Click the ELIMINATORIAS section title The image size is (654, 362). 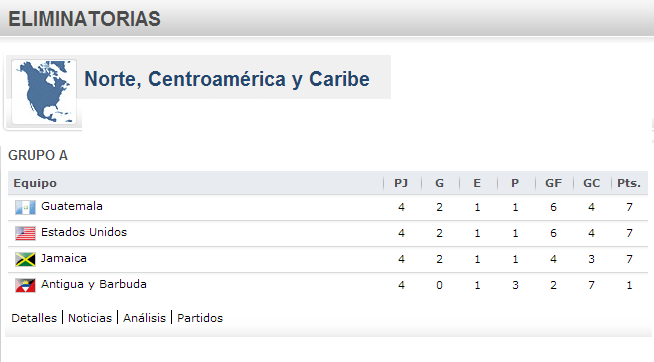[85, 19]
